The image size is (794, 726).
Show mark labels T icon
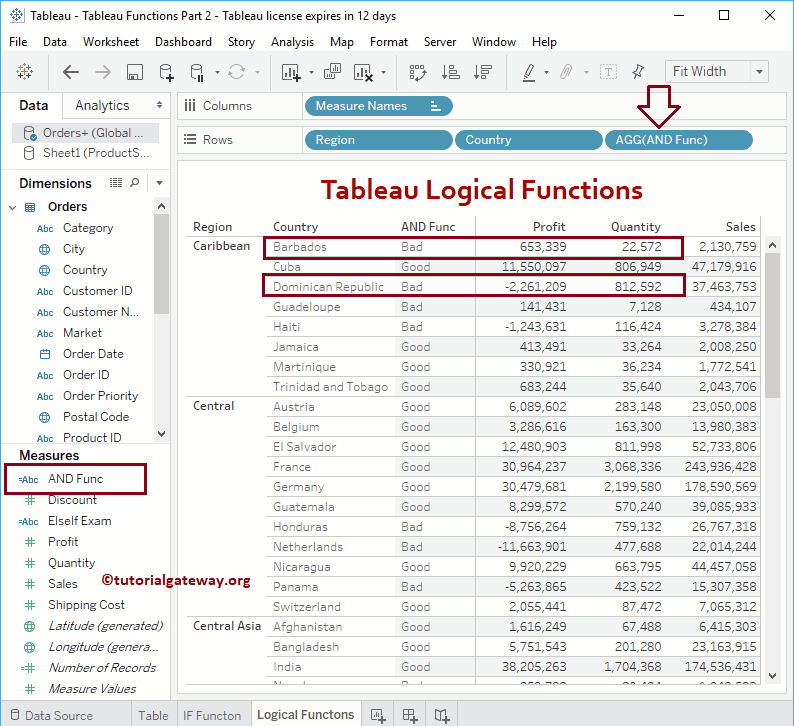[x=608, y=72]
